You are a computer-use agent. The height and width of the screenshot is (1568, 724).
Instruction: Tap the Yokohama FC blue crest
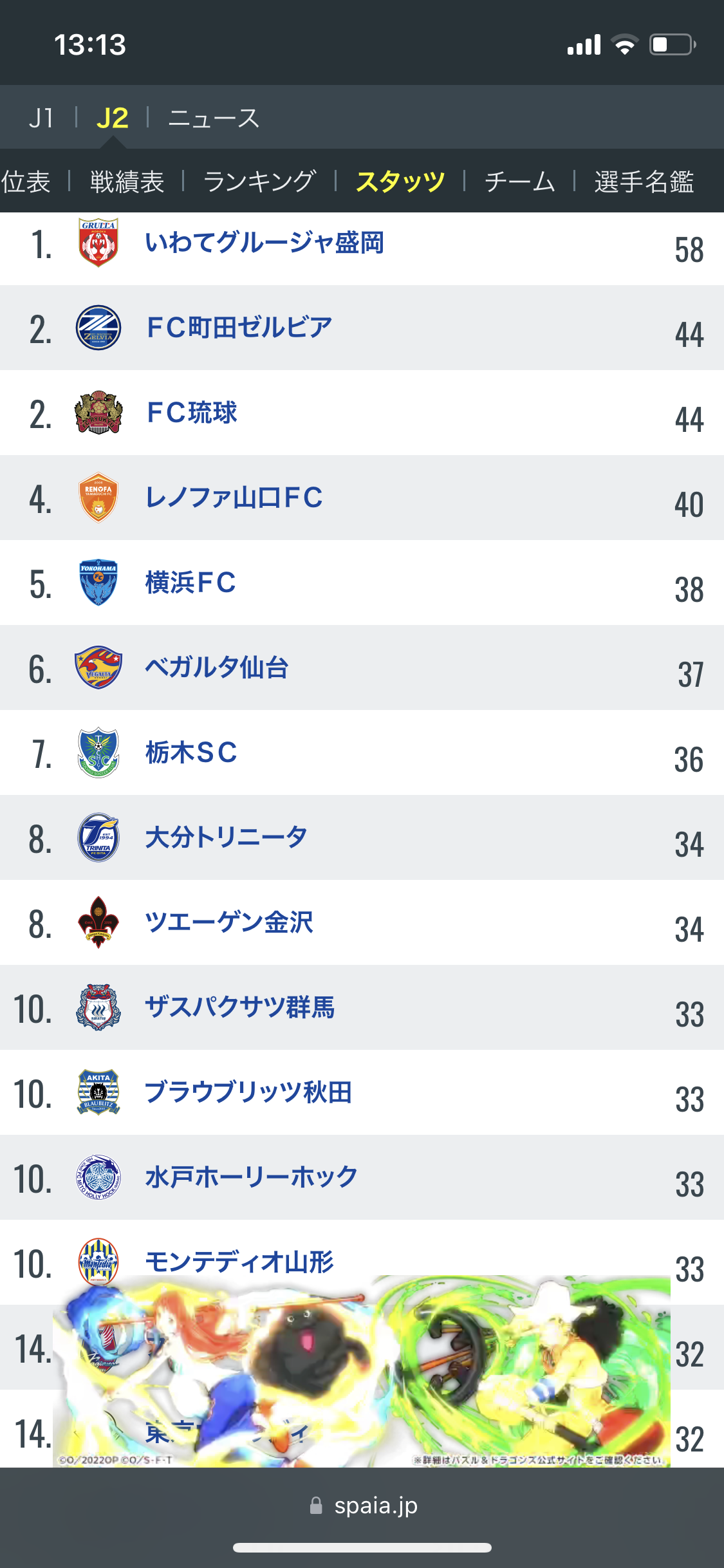click(98, 583)
